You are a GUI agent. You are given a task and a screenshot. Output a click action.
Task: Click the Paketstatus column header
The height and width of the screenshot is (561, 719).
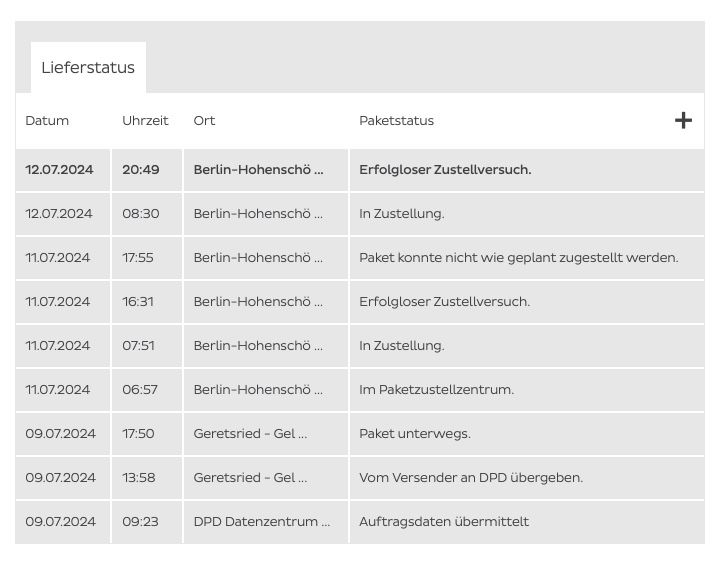click(396, 121)
